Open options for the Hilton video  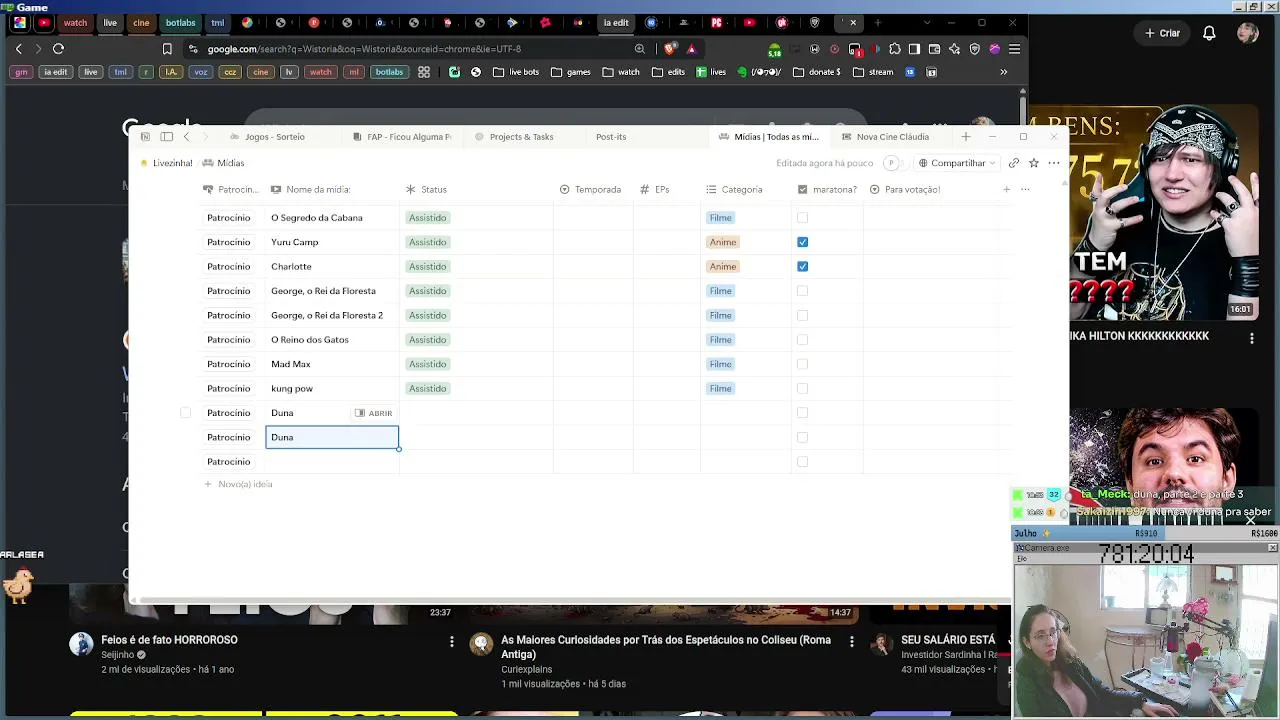[x=1252, y=339]
